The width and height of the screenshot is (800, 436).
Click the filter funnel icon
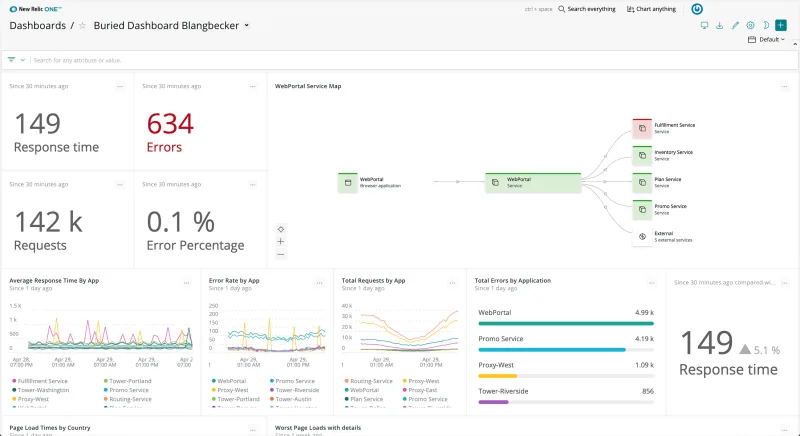[x=11, y=60]
